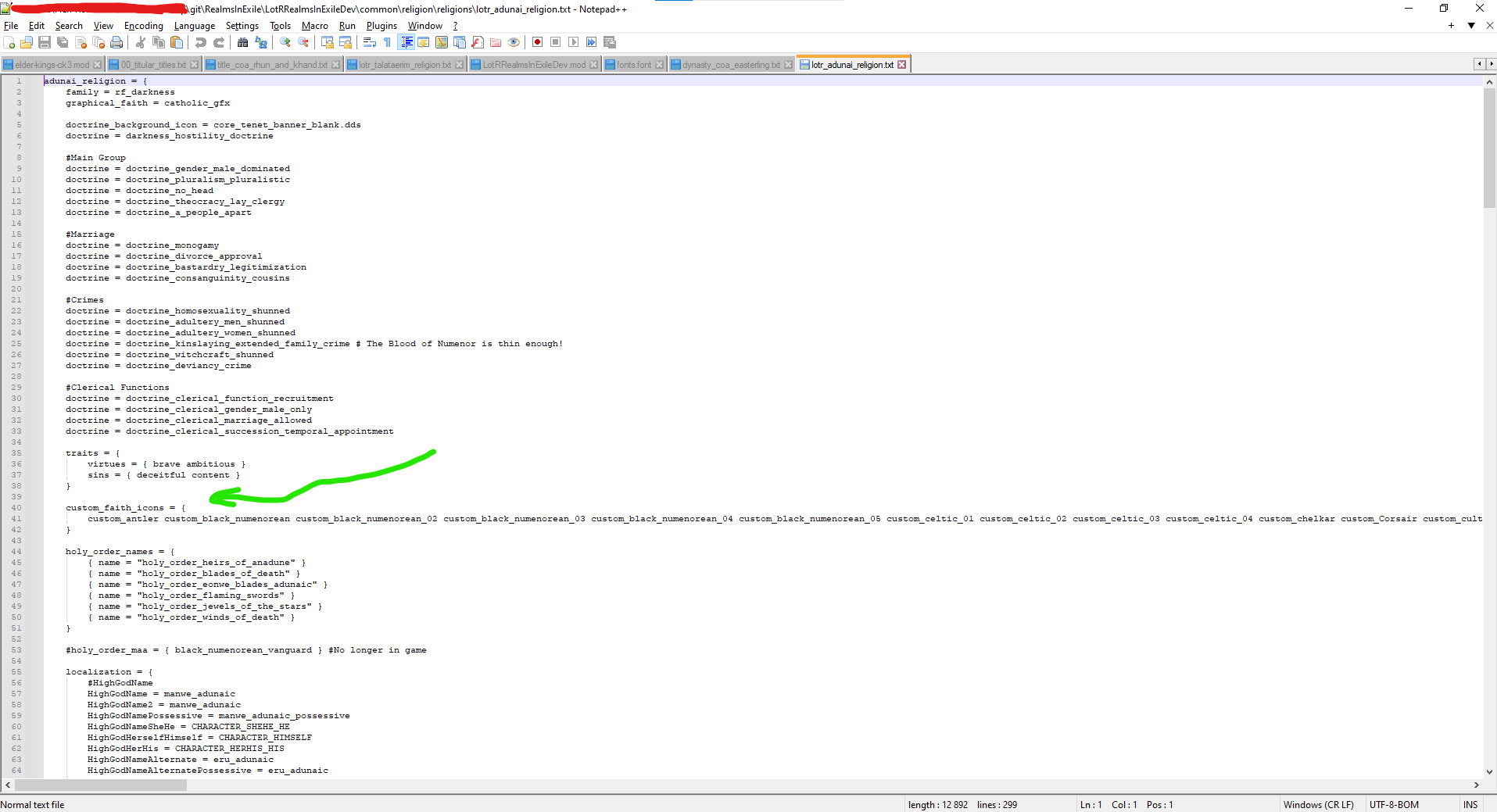Viewport: 1497px width, 812px height.
Task: Close the elder-kings-ck3.mod tab
Action: click(98, 65)
